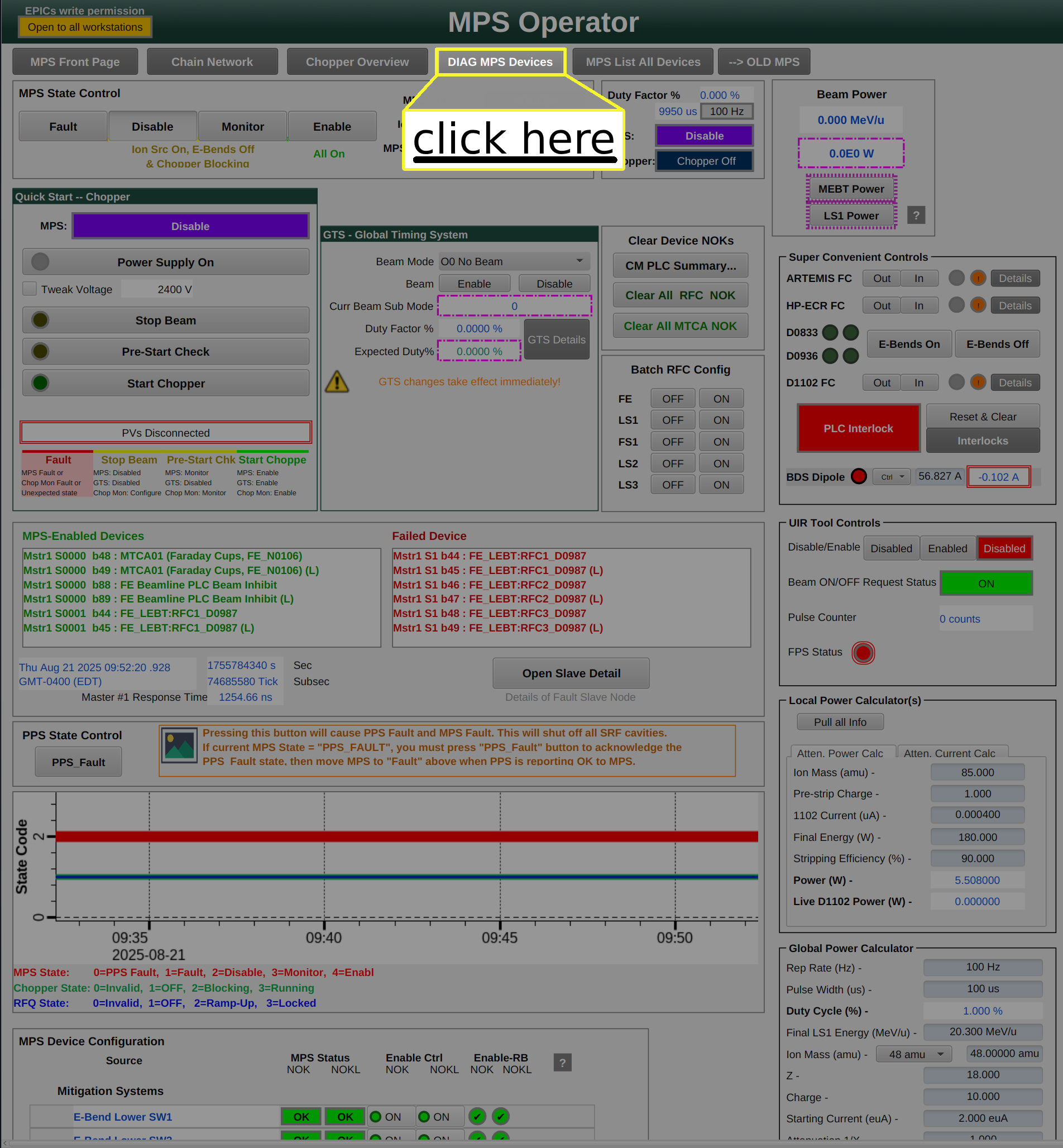1063x1148 pixels.
Task: Switch to DIAG MPS Devices tab
Action: coord(500,62)
